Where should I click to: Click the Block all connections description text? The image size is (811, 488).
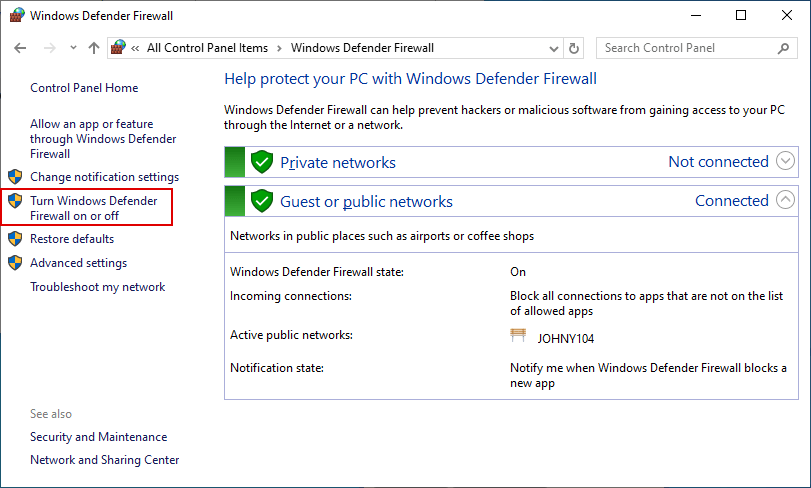coord(647,303)
